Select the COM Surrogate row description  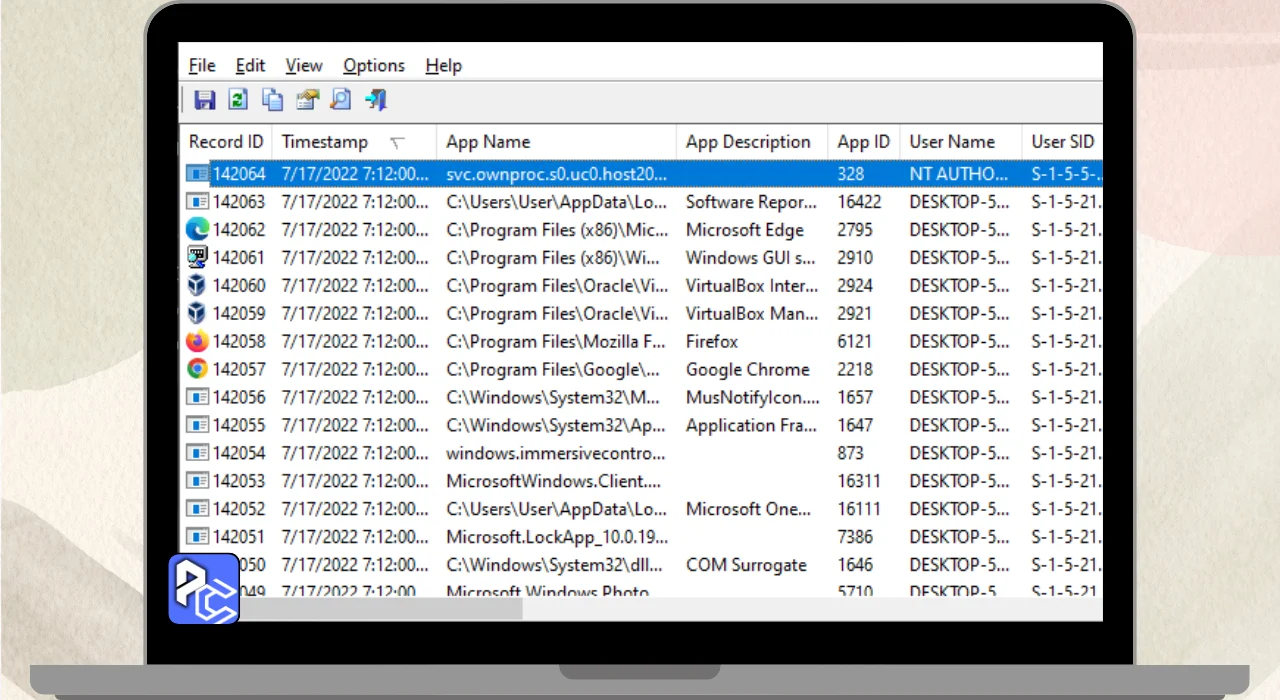[x=746, y=565]
